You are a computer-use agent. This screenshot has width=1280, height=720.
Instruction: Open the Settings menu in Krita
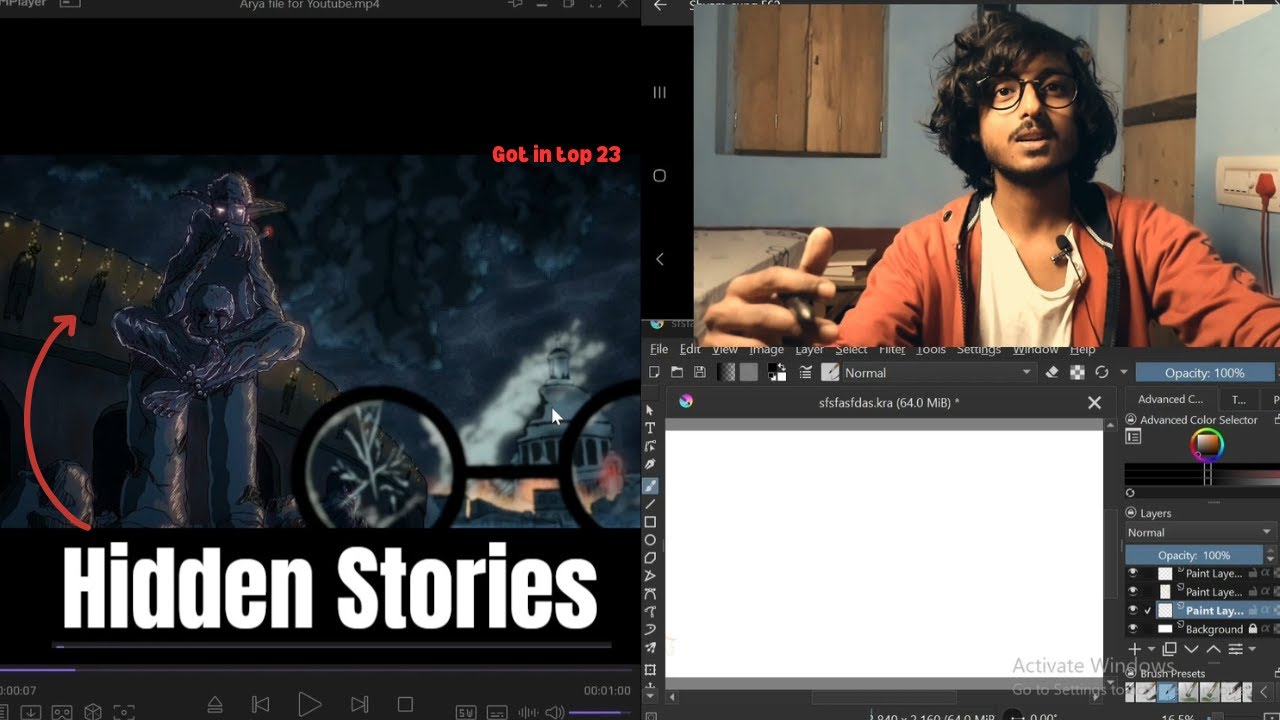[x=978, y=349]
